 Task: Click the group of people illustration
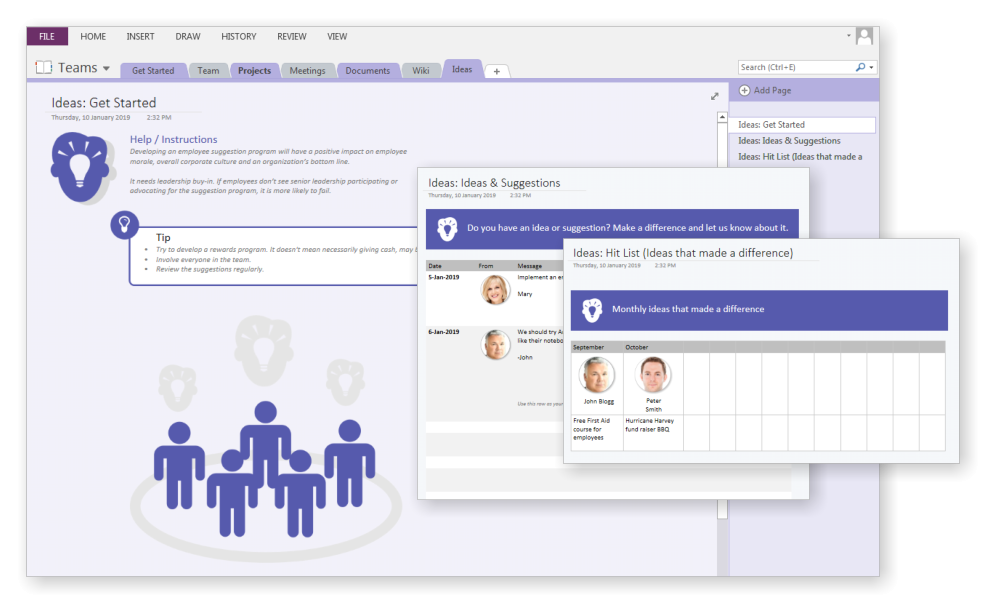(266, 469)
